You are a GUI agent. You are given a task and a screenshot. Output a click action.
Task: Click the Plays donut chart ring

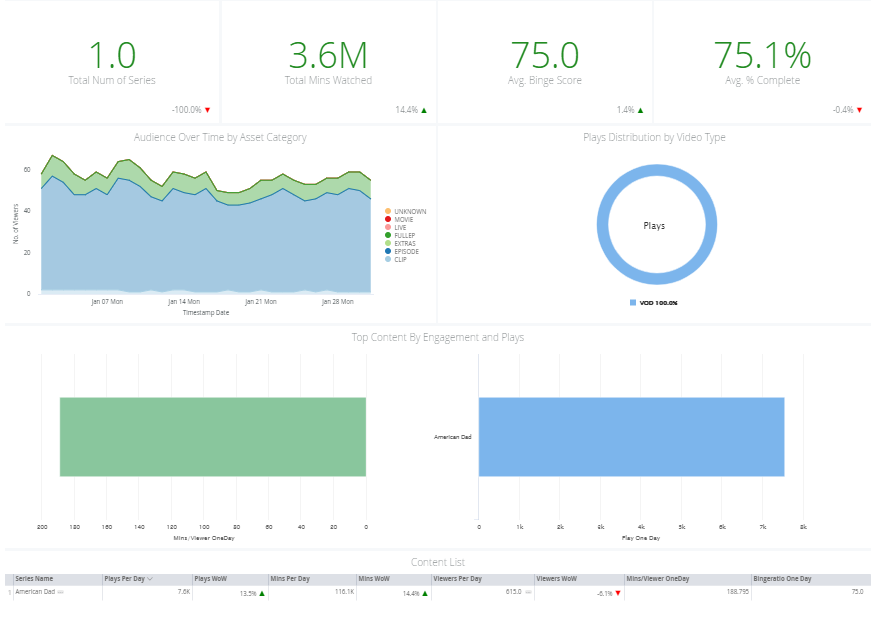pos(657,170)
